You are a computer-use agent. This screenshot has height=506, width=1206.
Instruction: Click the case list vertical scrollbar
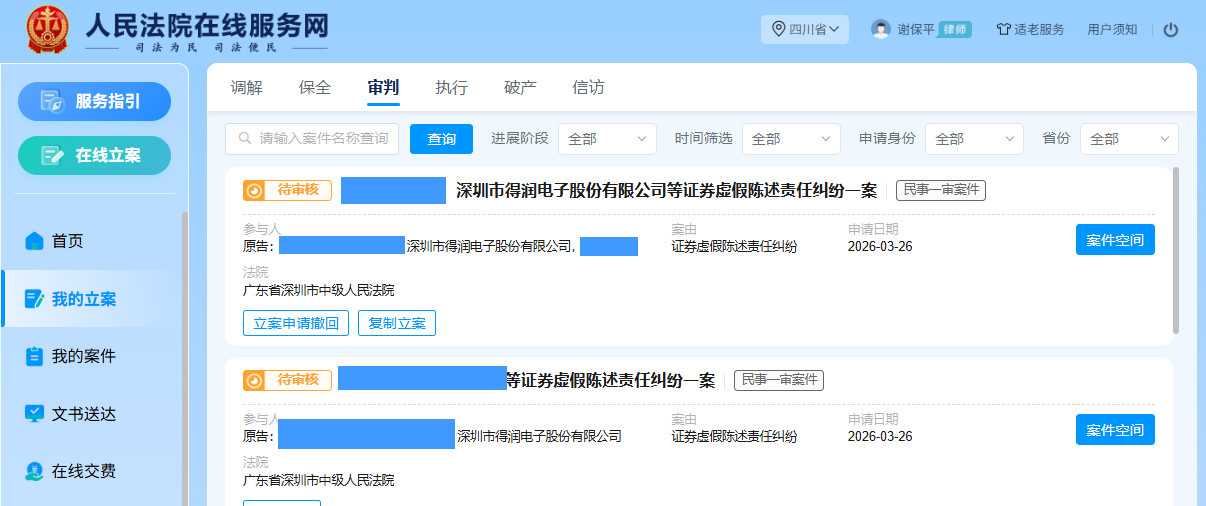tap(1176, 250)
